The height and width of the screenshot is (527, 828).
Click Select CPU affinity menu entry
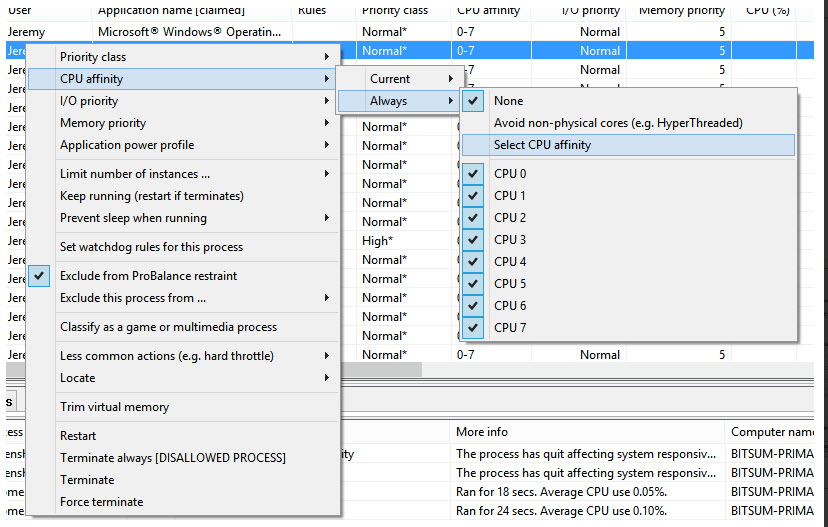click(x=542, y=145)
